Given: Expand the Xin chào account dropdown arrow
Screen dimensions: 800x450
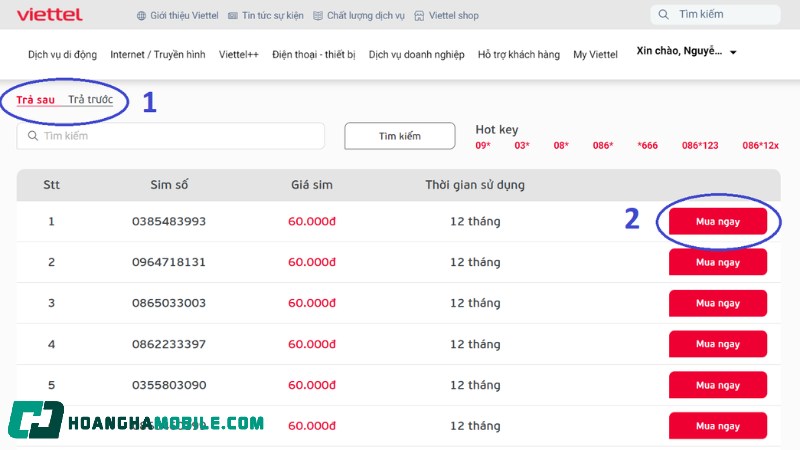Looking at the screenshot, I should pyautogui.click(x=733, y=53).
